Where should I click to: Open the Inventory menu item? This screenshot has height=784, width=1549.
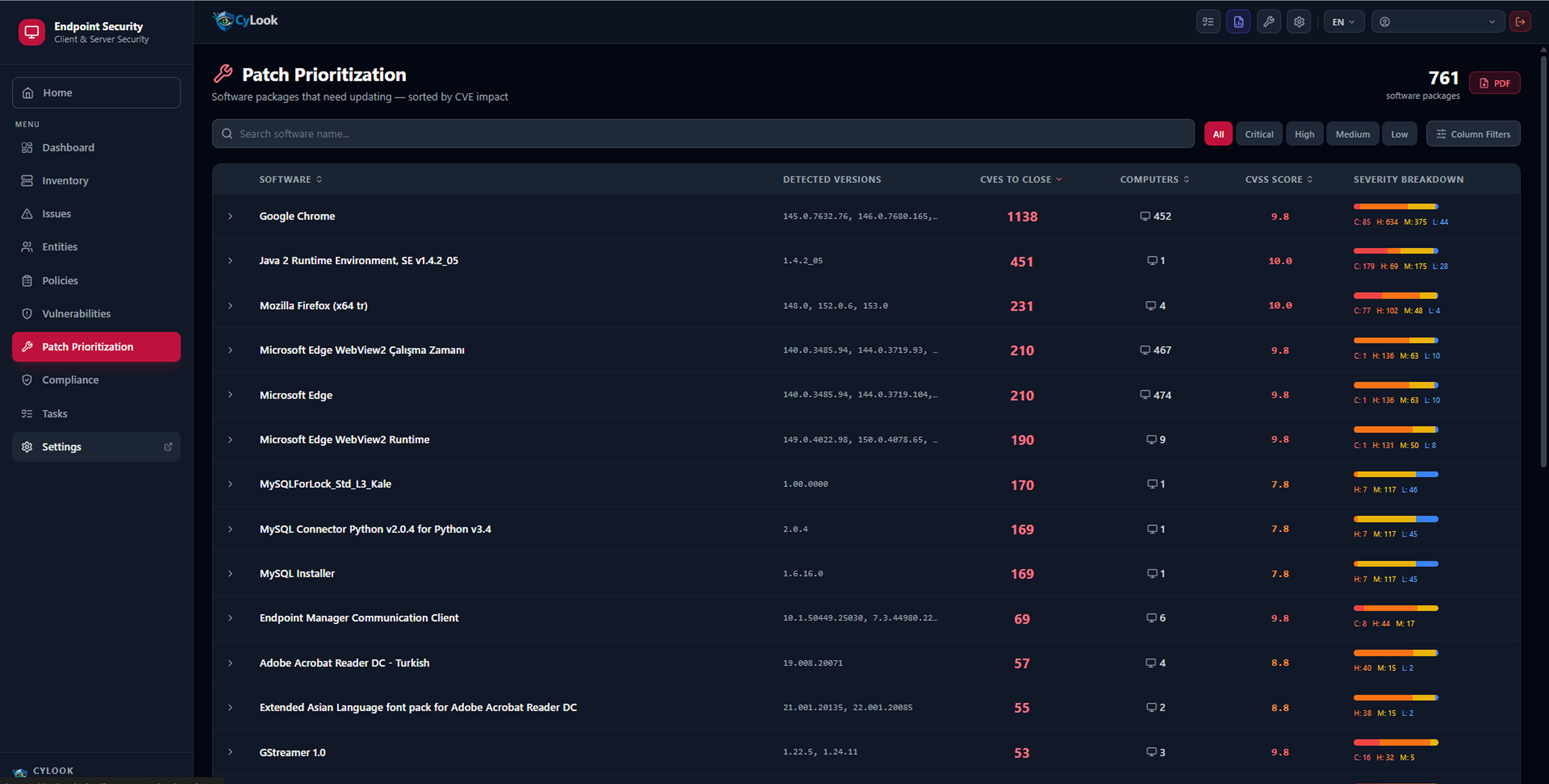click(96, 180)
